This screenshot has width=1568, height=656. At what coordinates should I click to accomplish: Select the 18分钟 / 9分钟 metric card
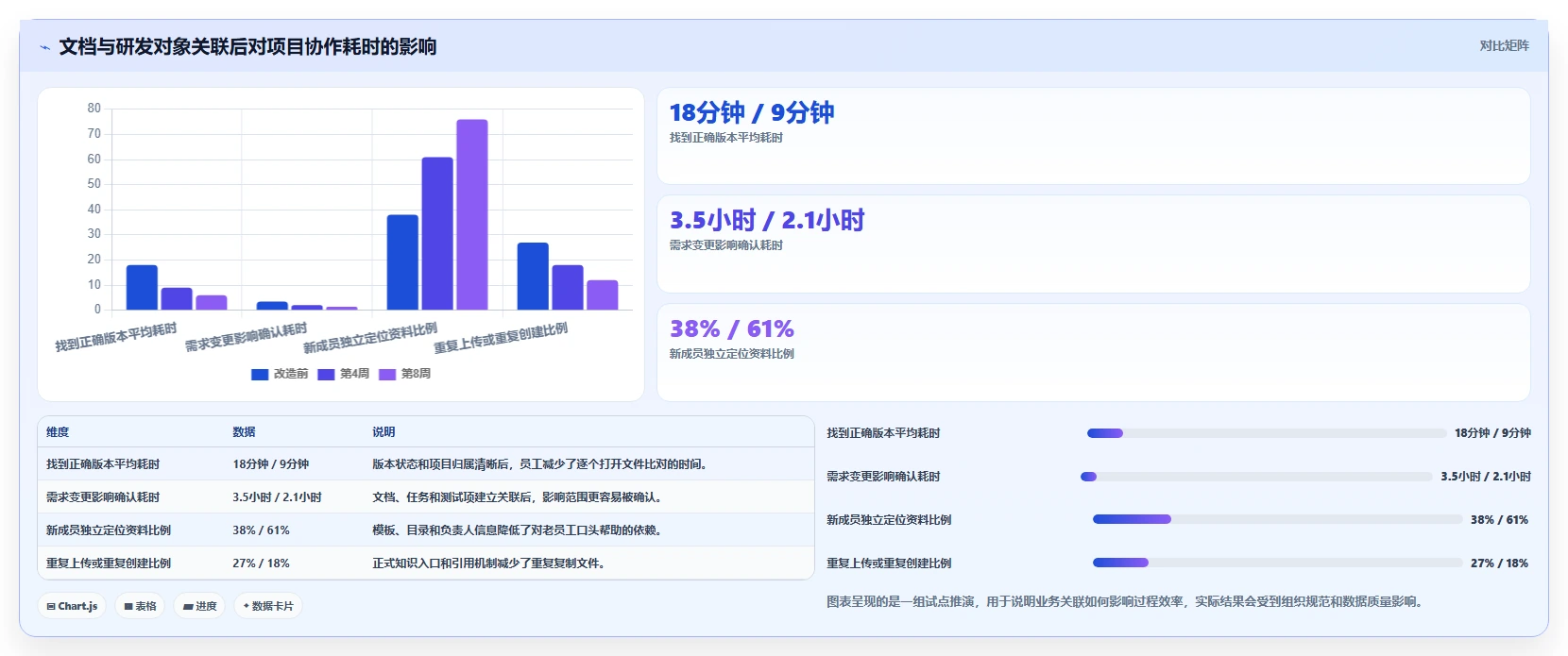(1093, 136)
